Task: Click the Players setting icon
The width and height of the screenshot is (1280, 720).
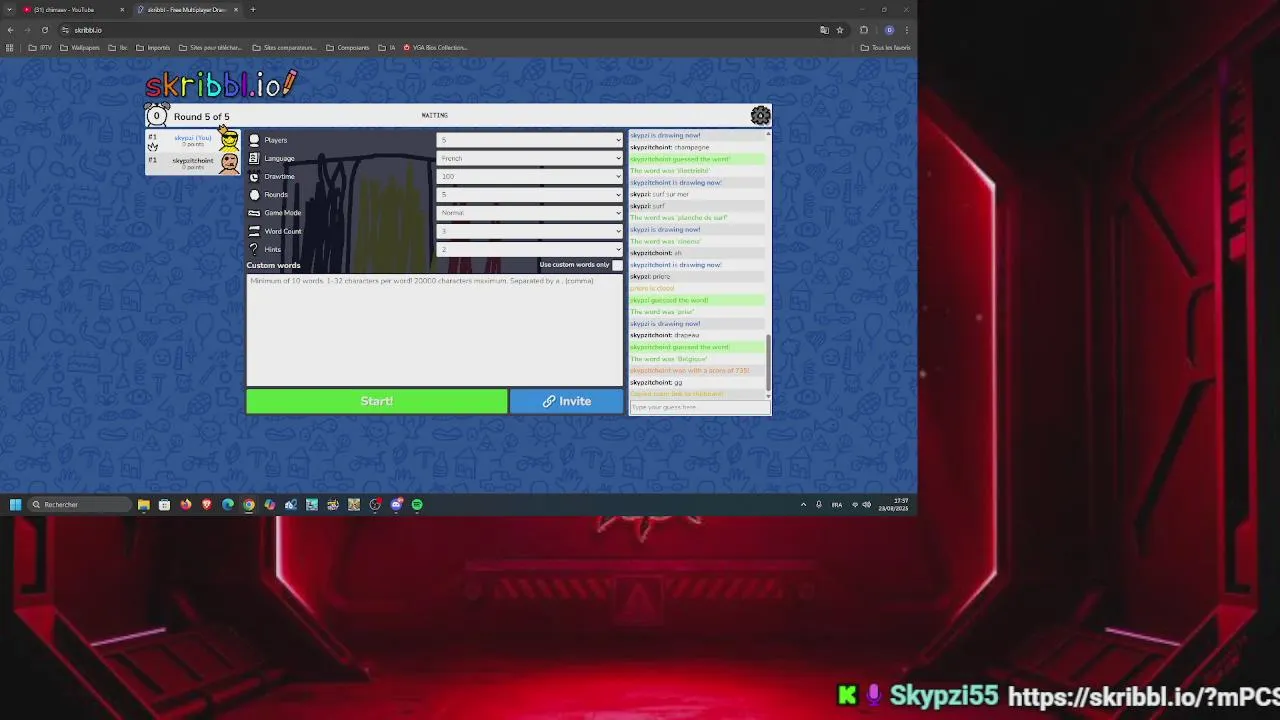Action: pos(254,140)
